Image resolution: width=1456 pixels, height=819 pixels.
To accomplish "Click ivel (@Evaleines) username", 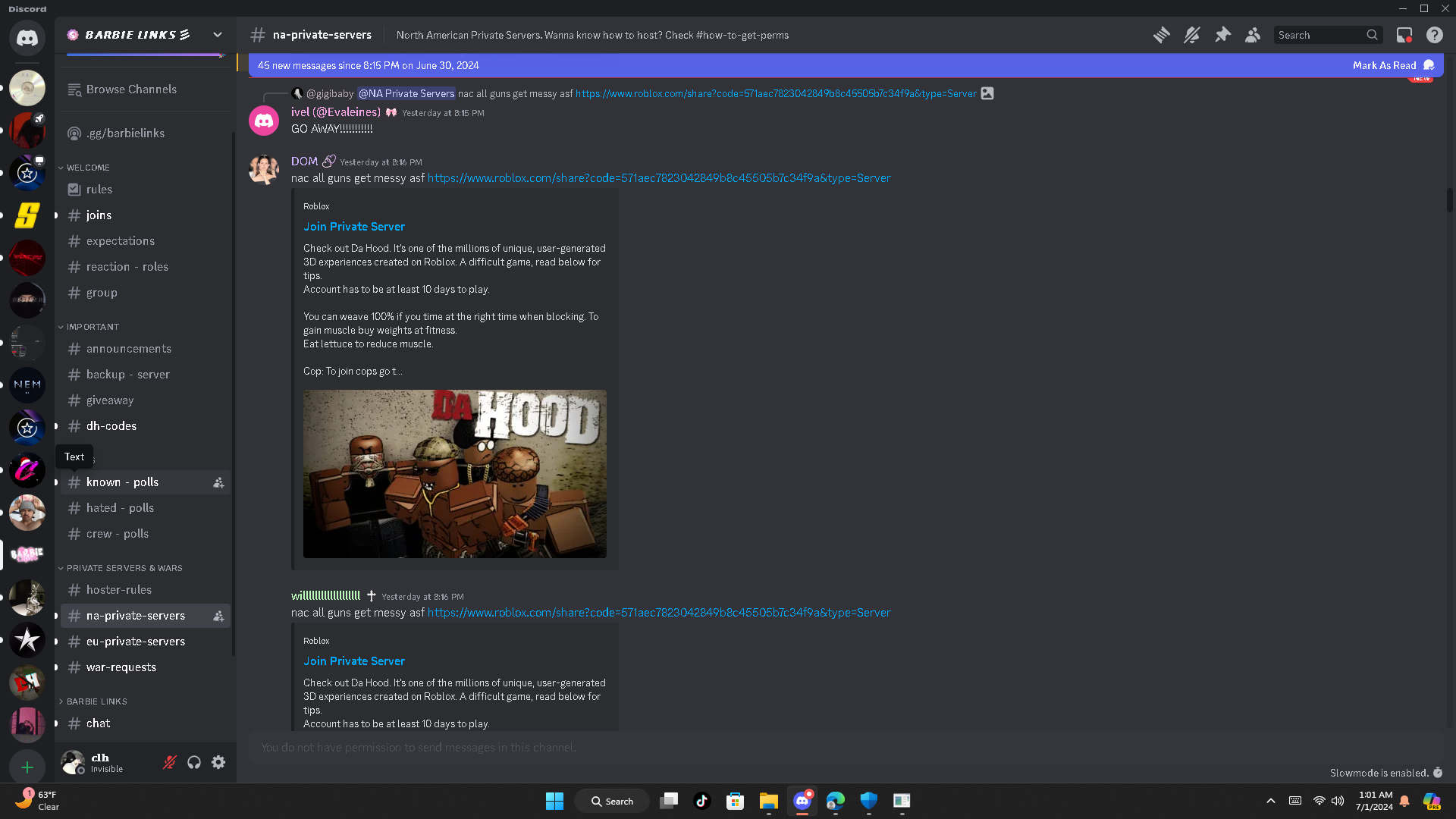I will pyautogui.click(x=336, y=112).
